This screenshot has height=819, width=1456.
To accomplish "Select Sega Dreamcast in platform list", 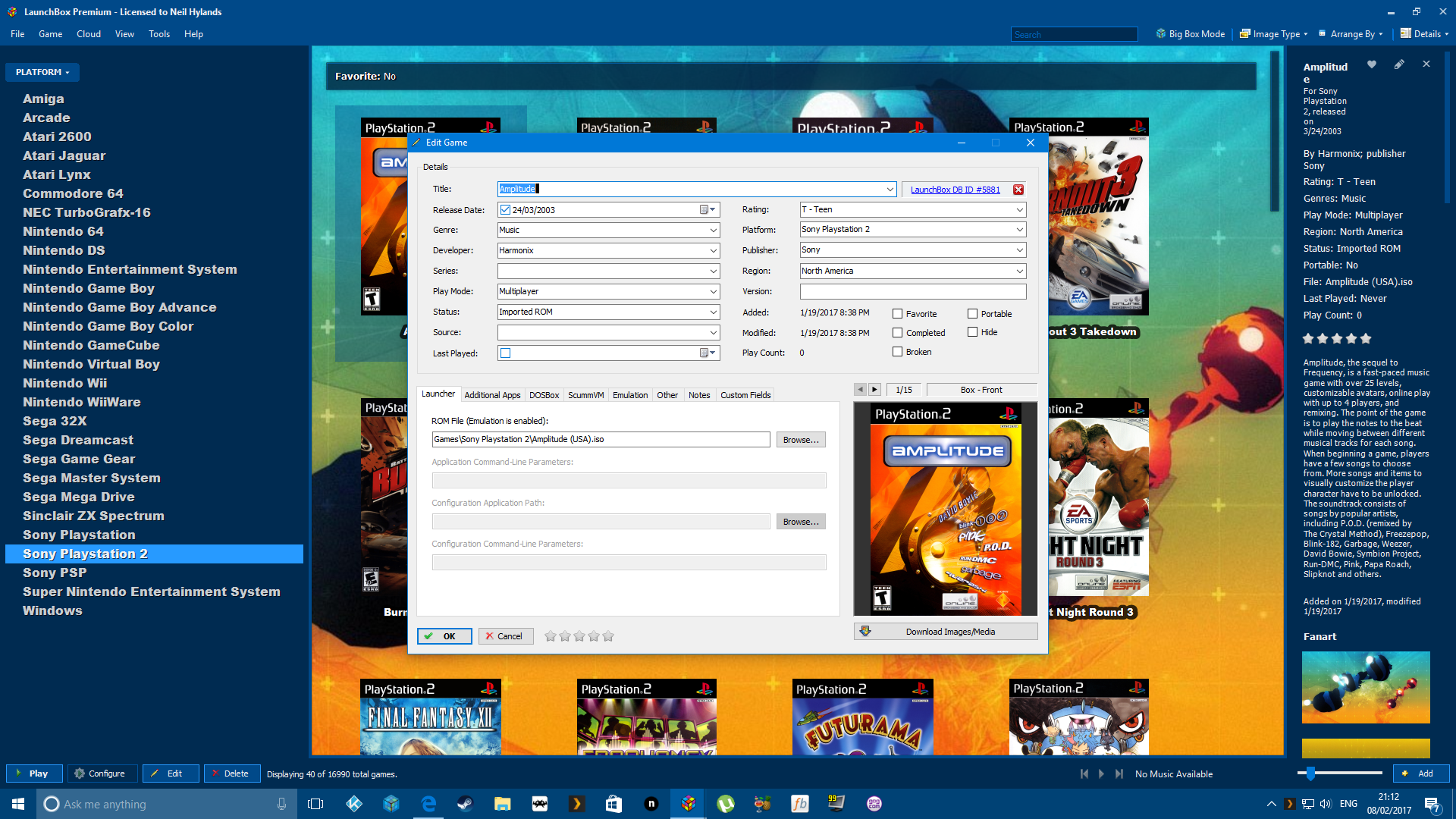I will coord(77,440).
